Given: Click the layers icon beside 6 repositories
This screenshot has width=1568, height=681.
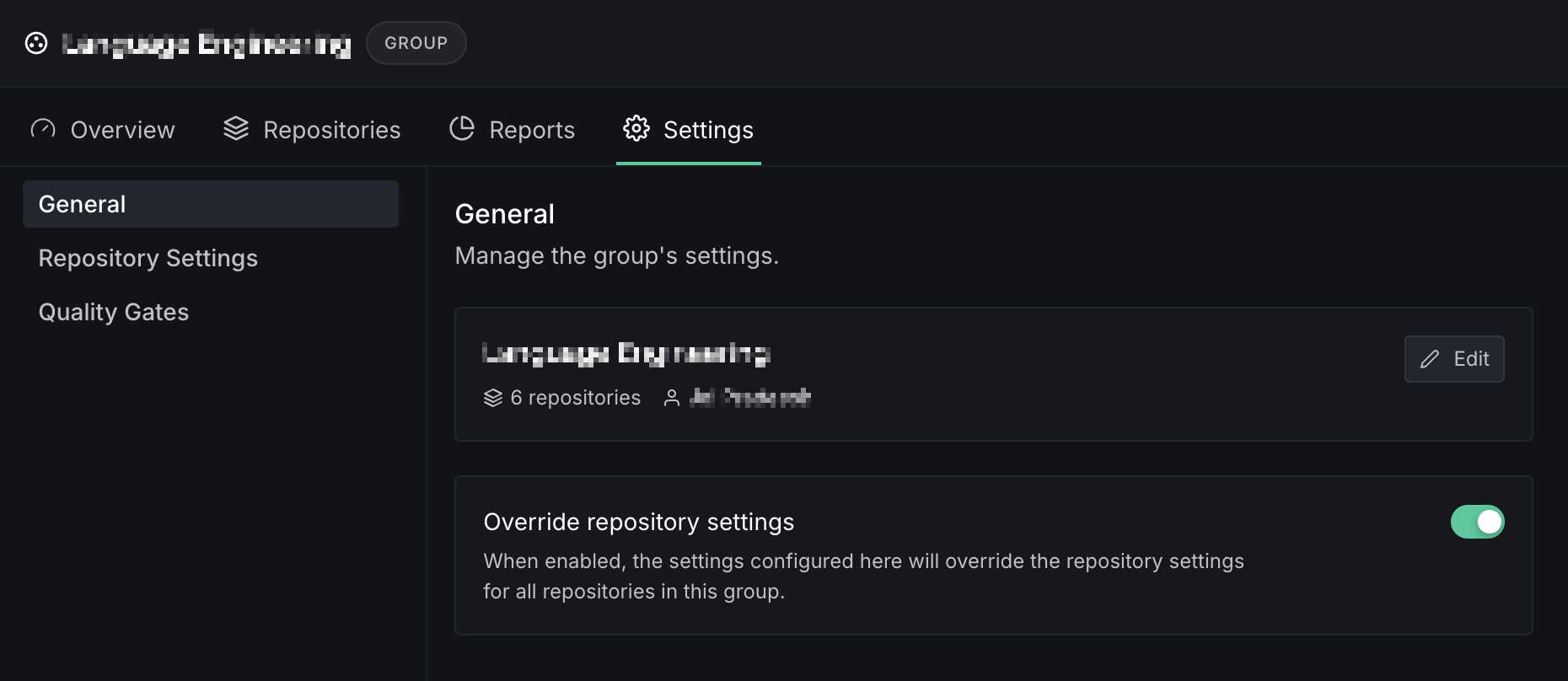Looking at the screenshot, I should tap(493, 398).
